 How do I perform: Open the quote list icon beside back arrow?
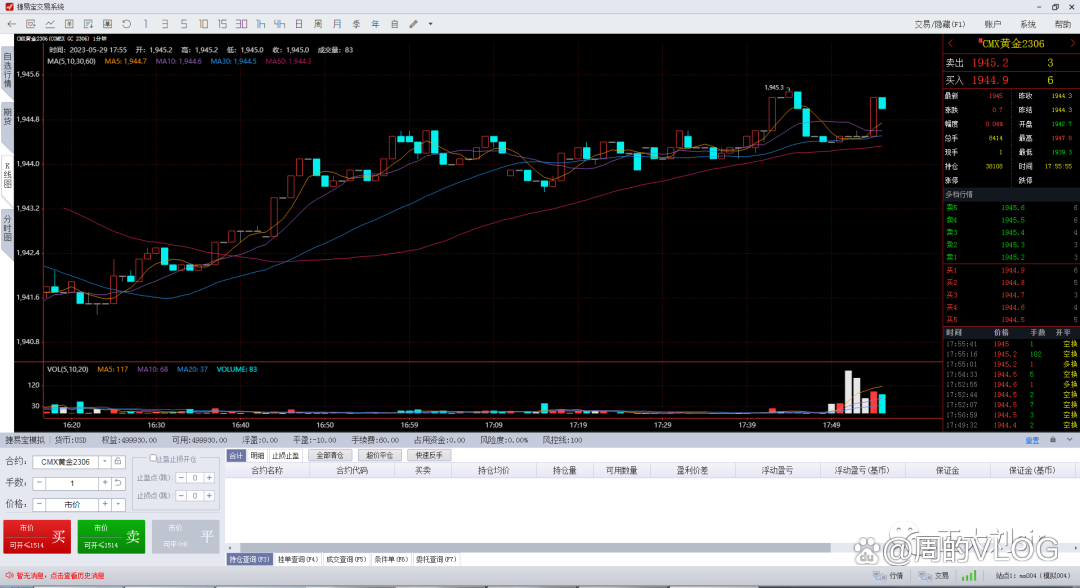30,24
